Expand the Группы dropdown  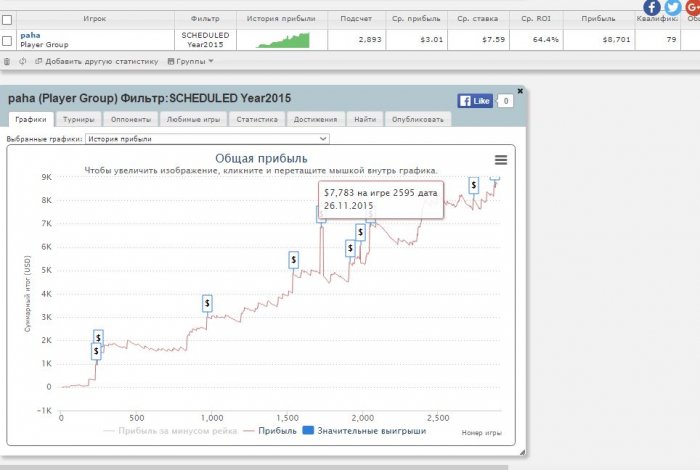[x=191, y=62]
